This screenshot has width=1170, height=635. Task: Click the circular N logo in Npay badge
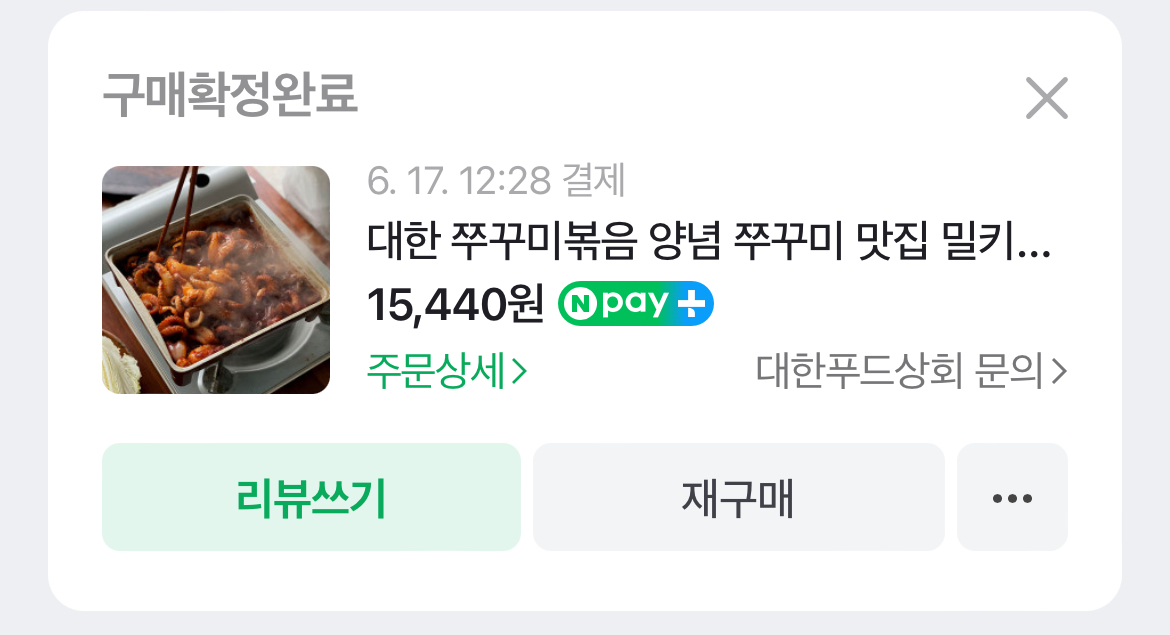581,304
